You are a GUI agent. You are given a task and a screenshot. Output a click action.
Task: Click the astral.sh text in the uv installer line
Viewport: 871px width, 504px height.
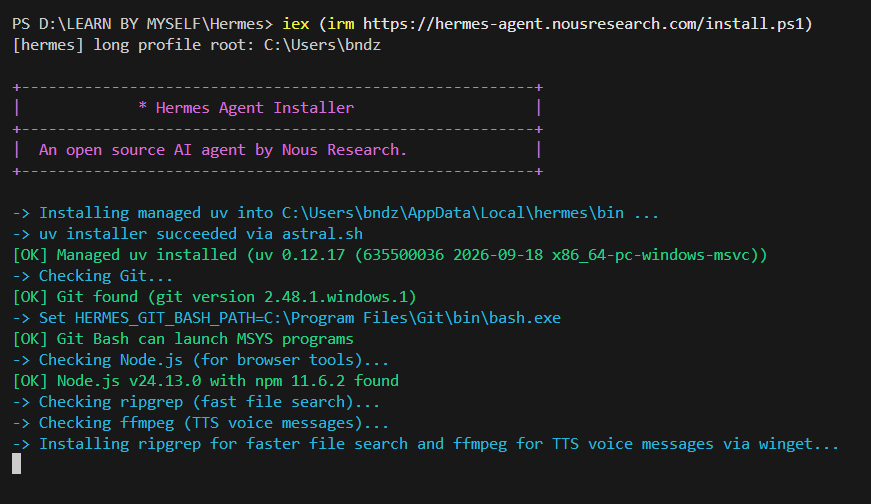click(x=322, y=234)
